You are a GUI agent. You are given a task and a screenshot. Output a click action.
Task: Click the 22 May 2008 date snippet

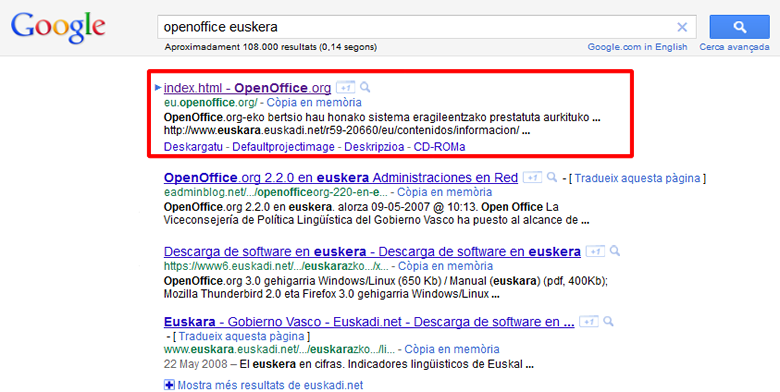pos(195,364)
